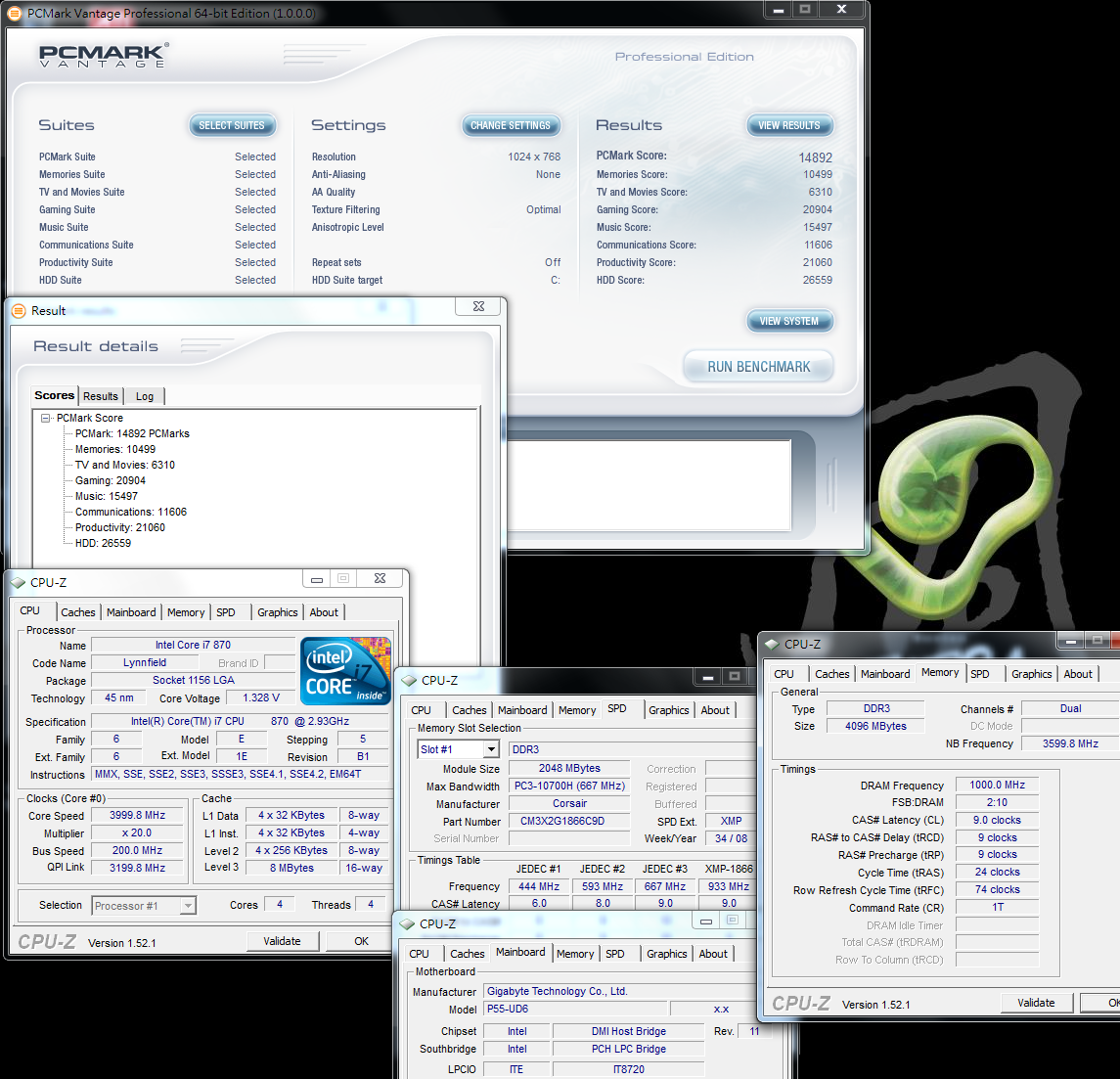Collapse the PCMark Score tree node
Screen dimensions: 1120x1079
(x=46, y=419)
